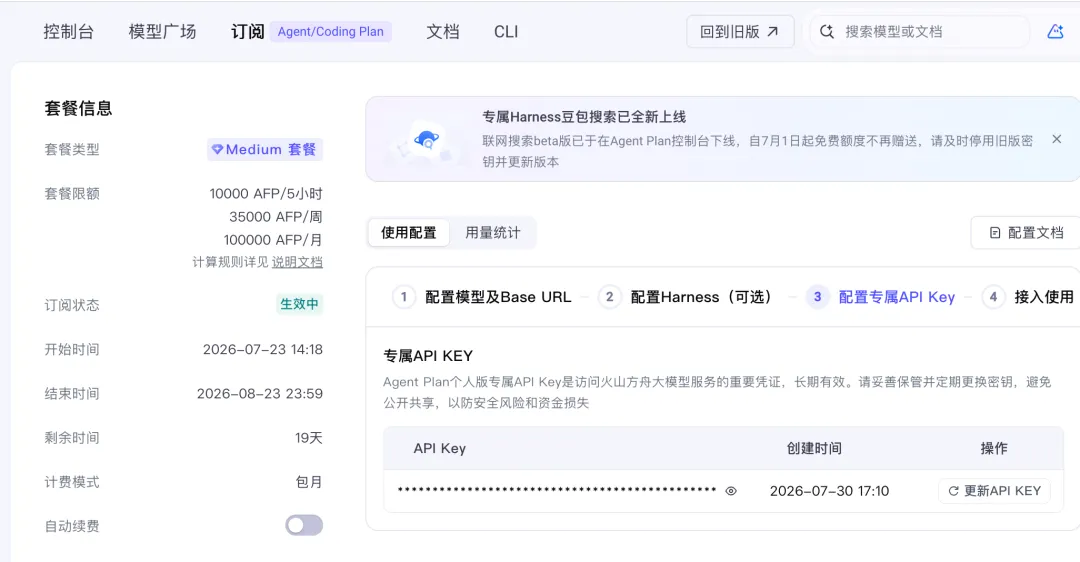
Task: Switch to the 使用配置 tab
Action: pyautogui.click(x=408, y=233)
